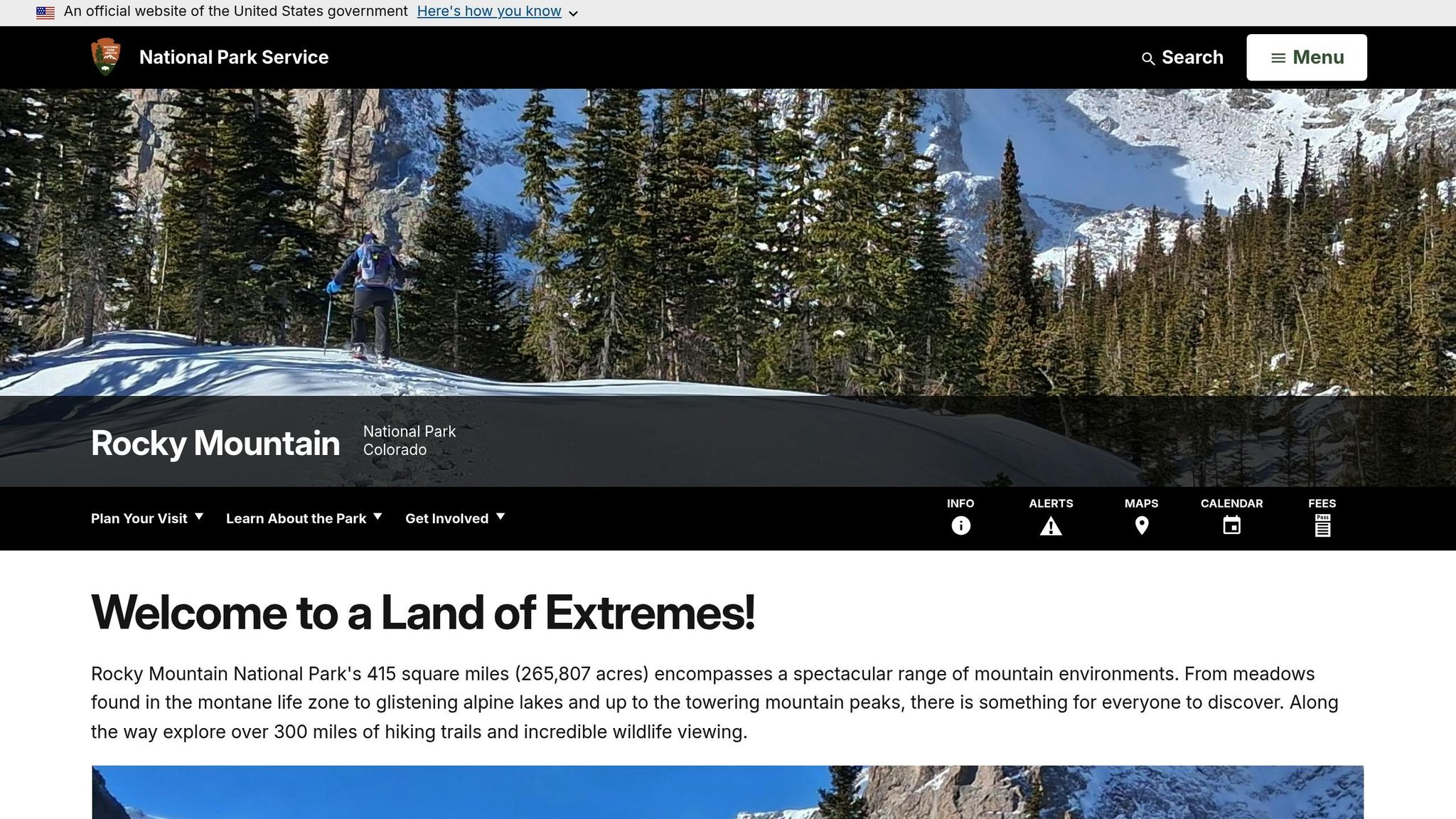1456x819 pixels.
Task: Click the National Park Colorado subtitle
Action: click(409, 441)
